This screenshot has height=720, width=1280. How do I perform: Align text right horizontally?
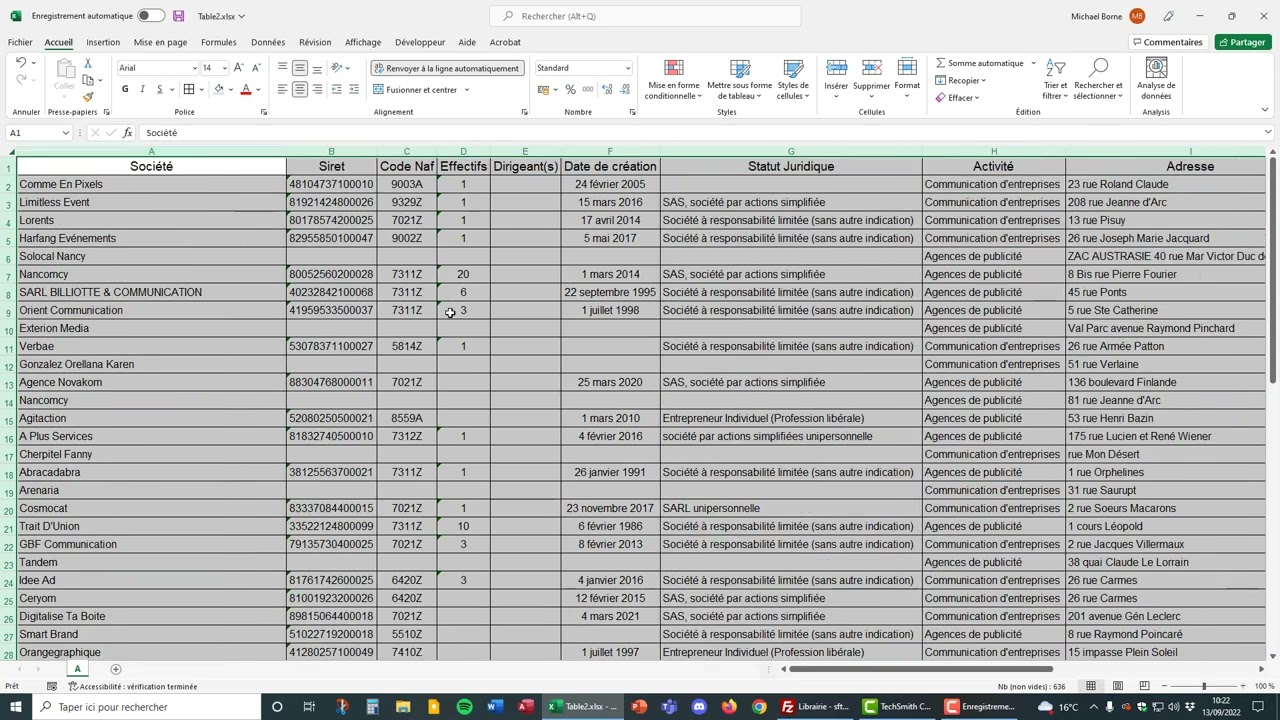(x=317, y=89)
